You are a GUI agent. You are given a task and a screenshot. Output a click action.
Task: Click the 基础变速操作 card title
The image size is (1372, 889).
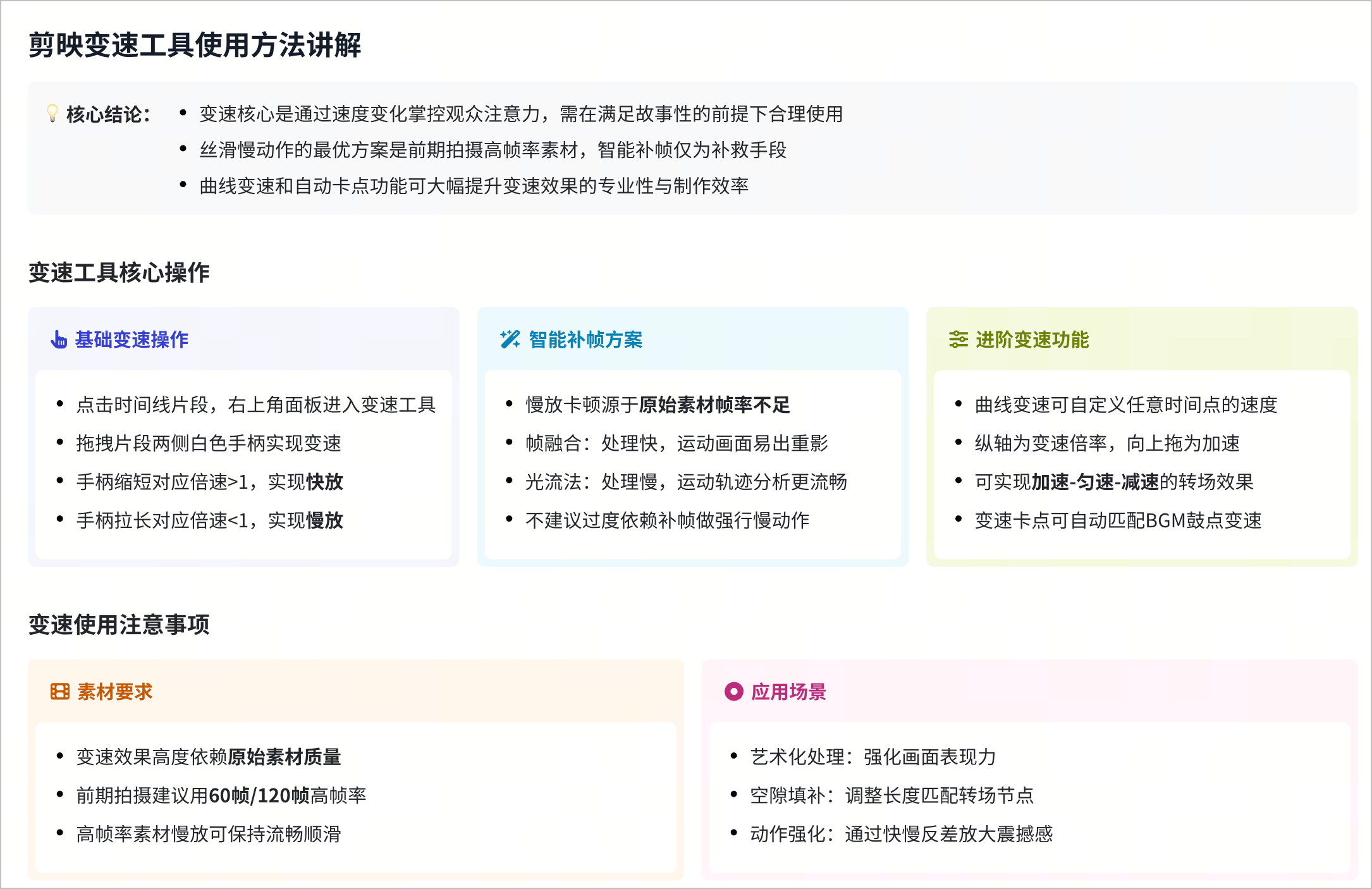click(132, 340)
